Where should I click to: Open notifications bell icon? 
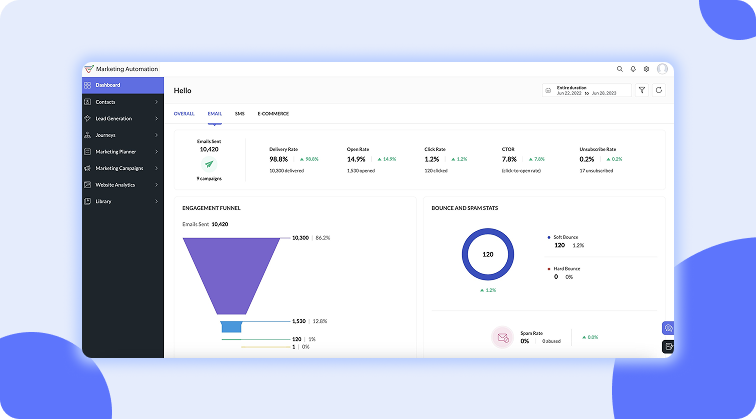click(x=633, y=69)
